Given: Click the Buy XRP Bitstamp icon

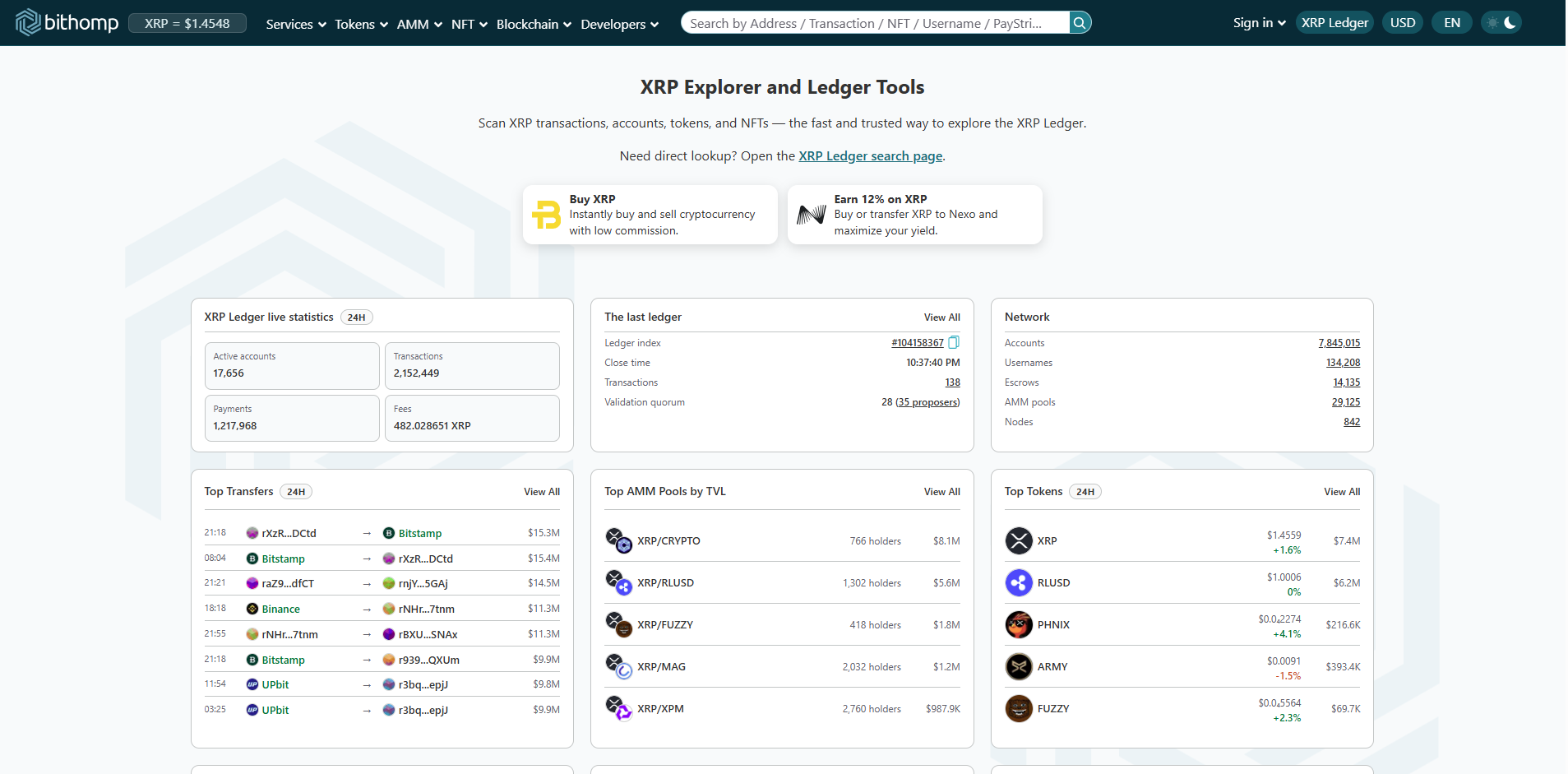Looking at the screenshot, I should coord(546,215).
